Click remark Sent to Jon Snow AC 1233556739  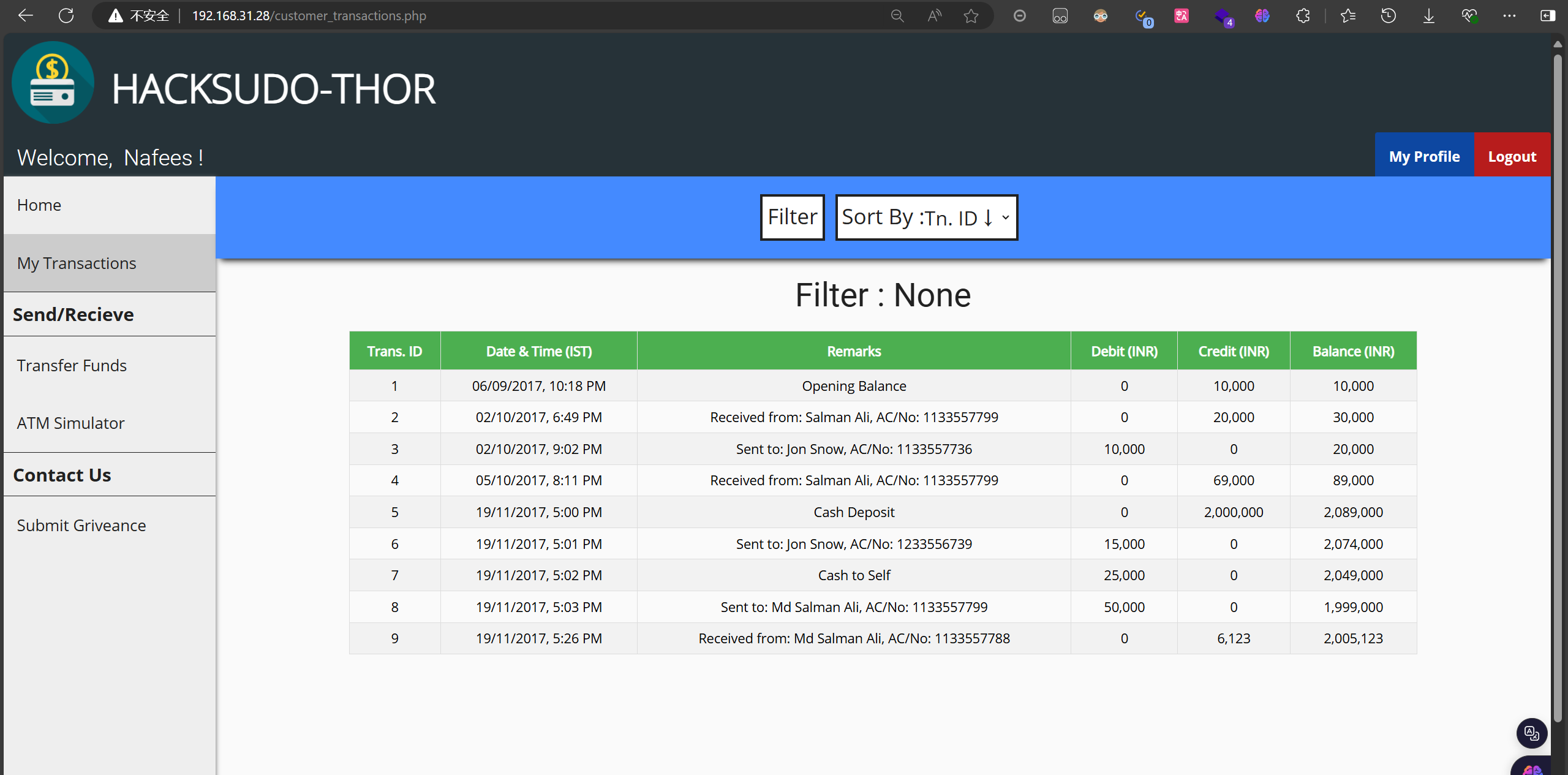click(x=854, y=544)
